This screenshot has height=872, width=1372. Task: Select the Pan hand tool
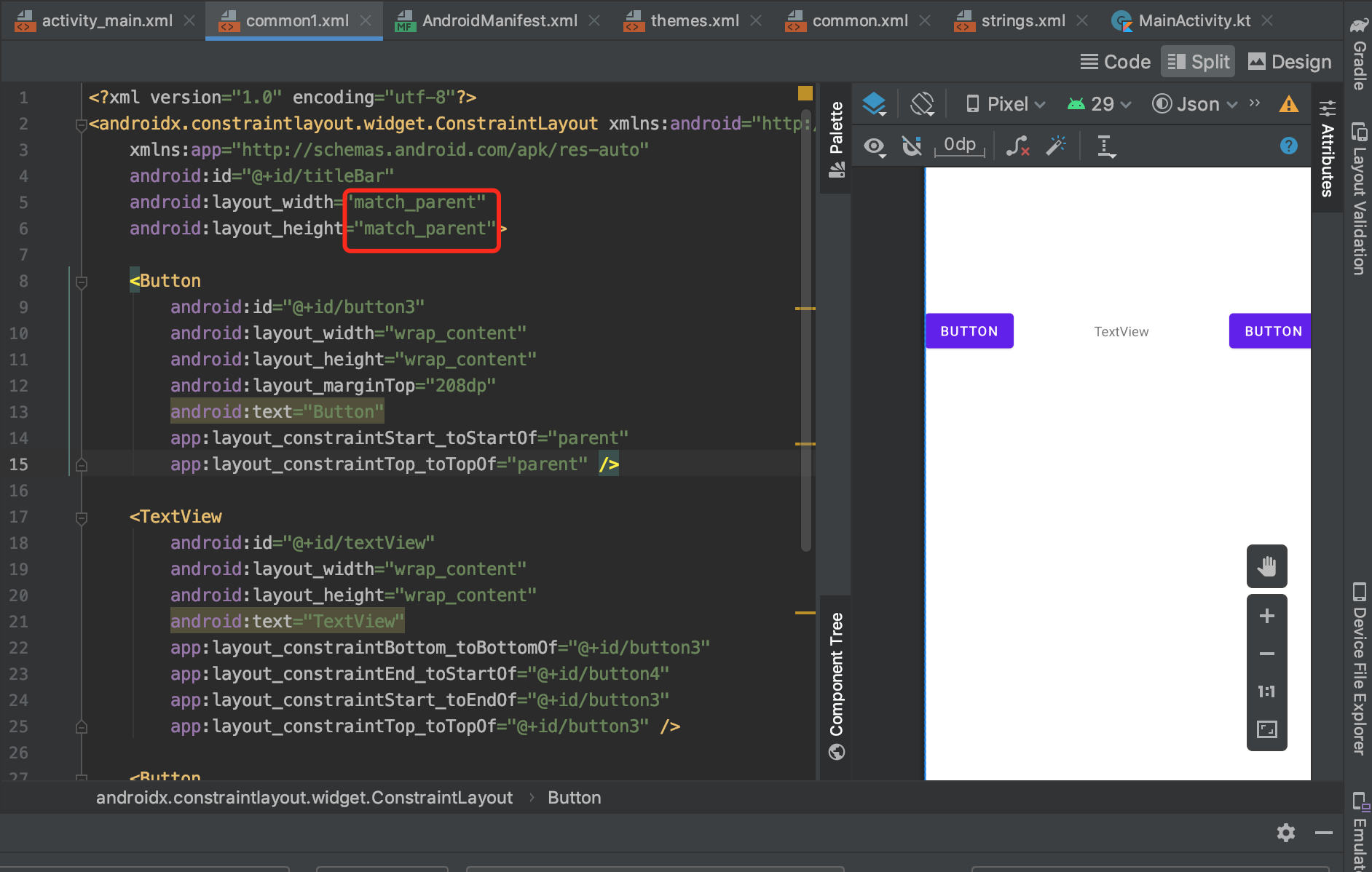point(1267,566)
